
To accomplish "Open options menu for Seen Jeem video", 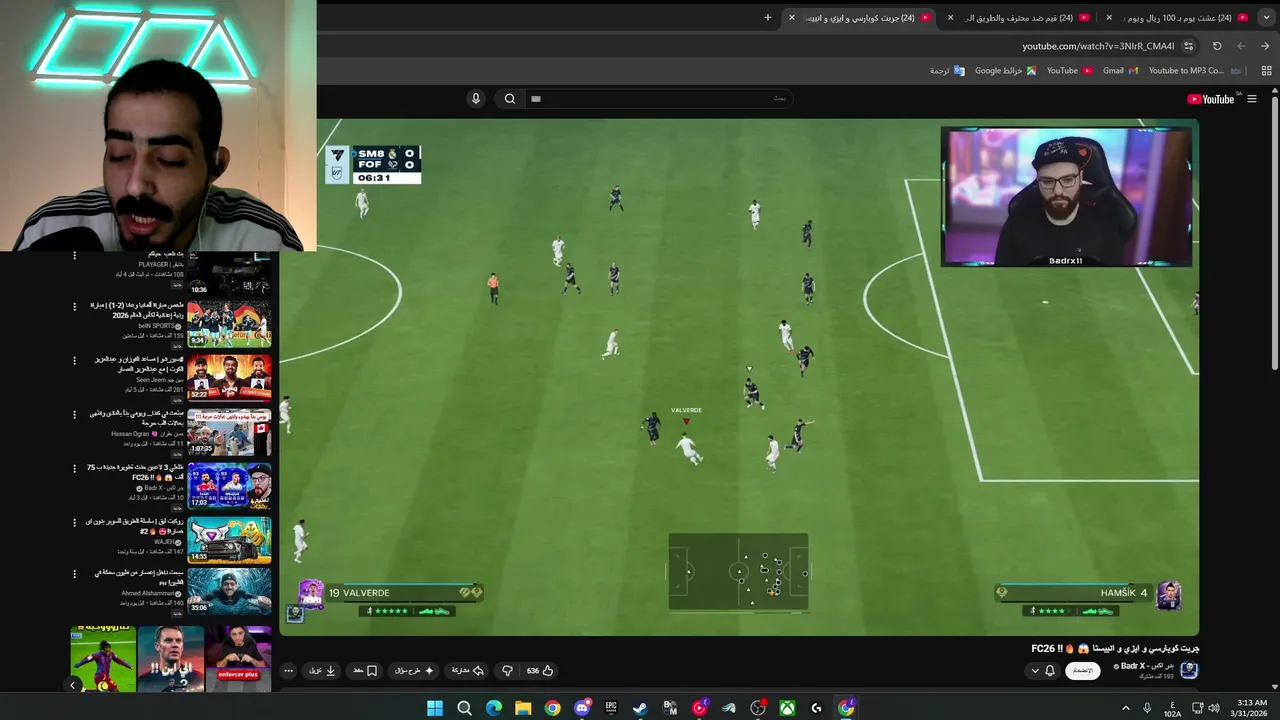I will (74, 361).
